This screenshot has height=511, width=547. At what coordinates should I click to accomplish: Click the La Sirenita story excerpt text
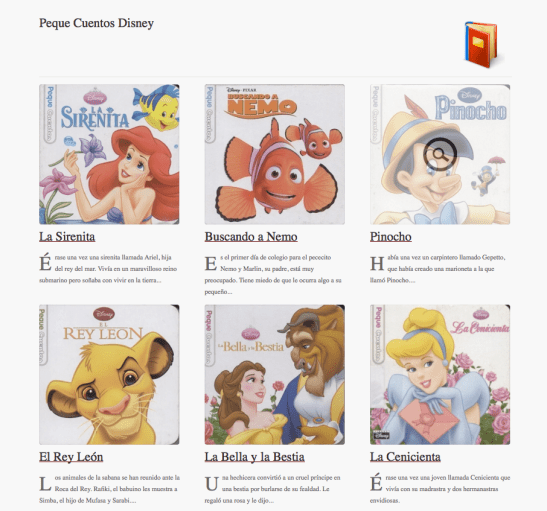pyautogui.click(x=108, y=269)
